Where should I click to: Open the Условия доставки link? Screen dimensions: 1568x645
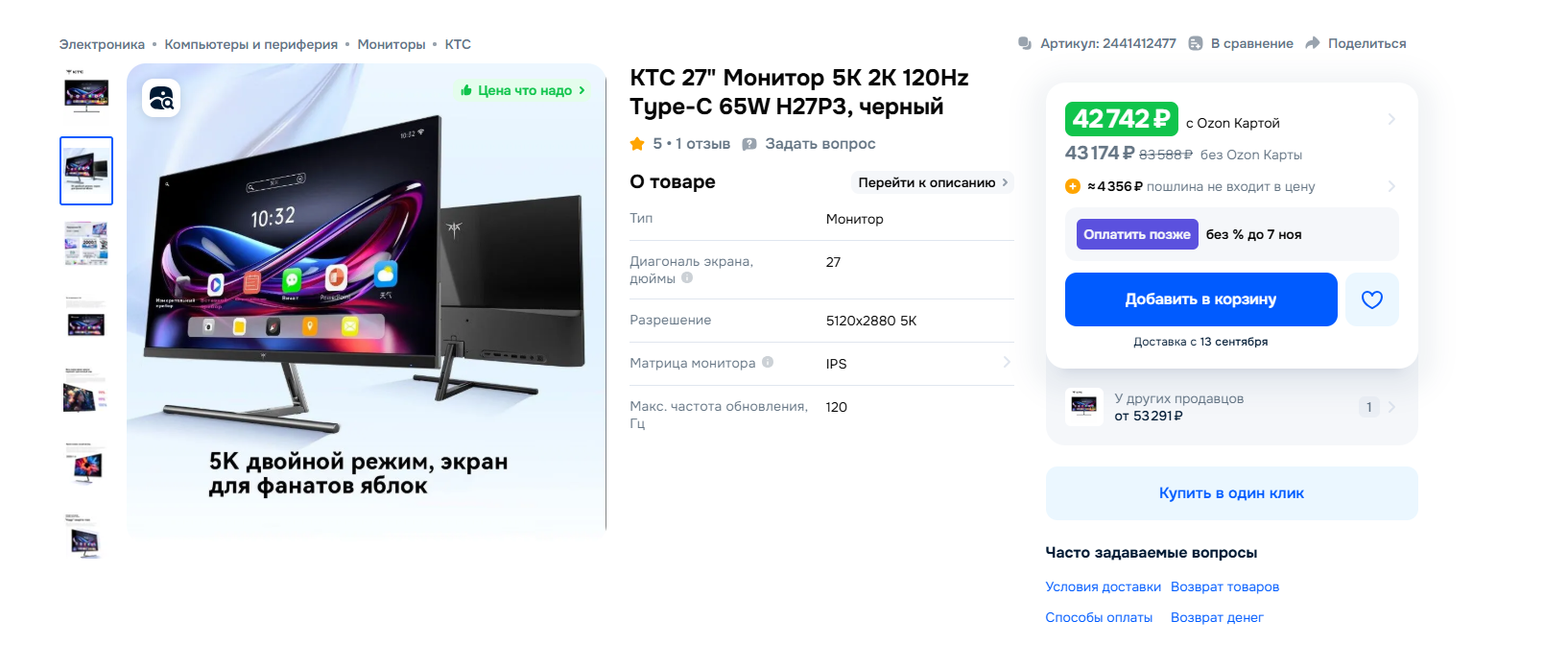tap(1103, 586)
